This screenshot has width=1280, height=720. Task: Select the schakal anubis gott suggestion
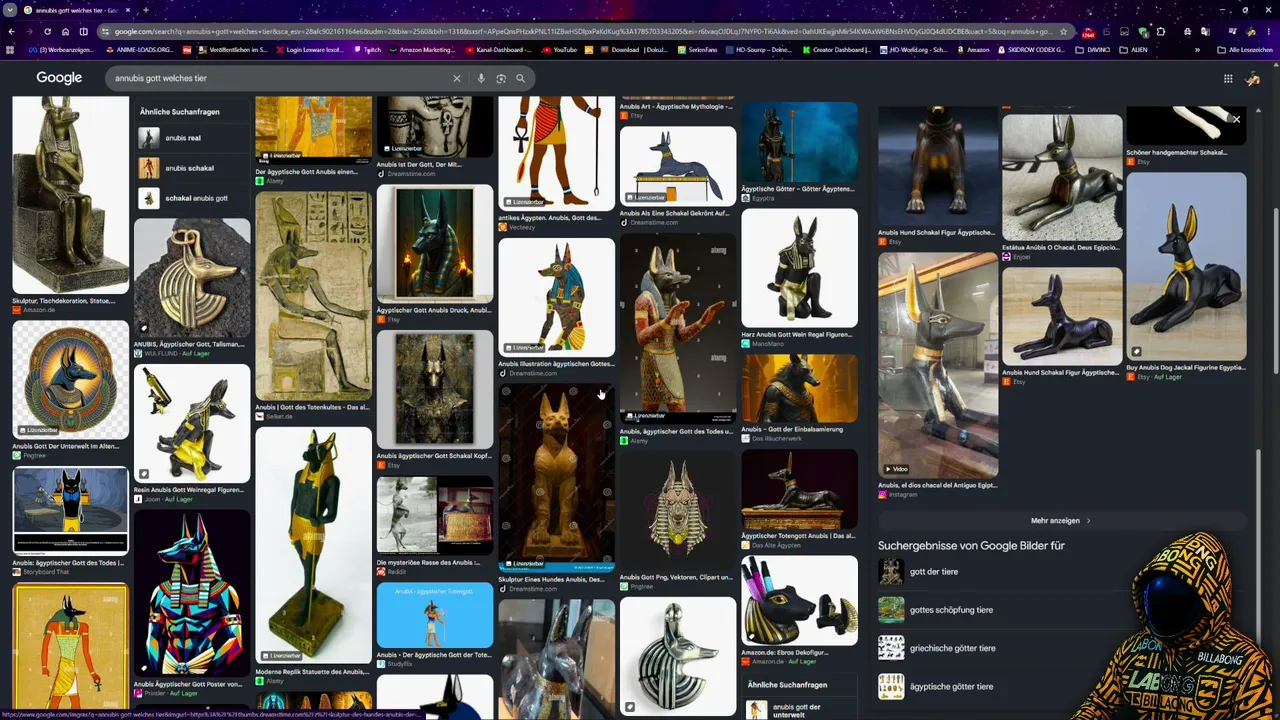(x=192, y=198)
